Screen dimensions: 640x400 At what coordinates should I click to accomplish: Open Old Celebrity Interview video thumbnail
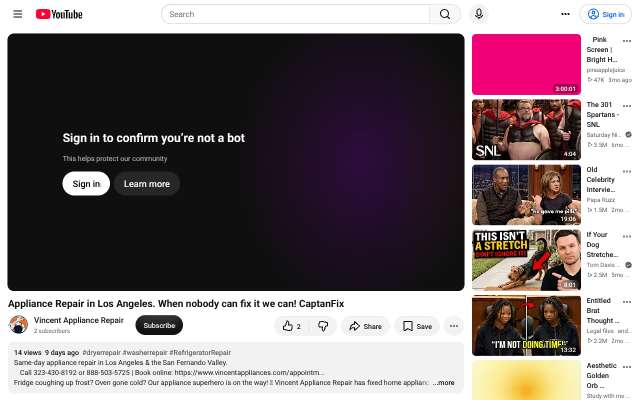pyautogui.click(x=526, y=195)
